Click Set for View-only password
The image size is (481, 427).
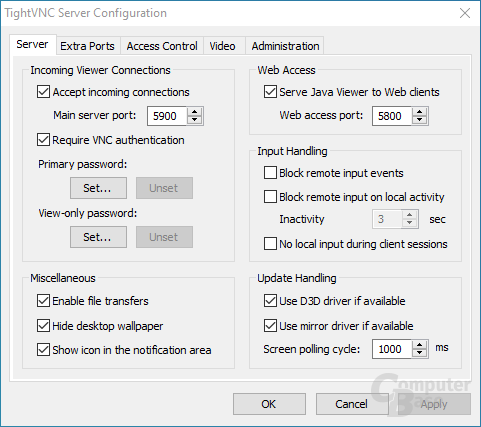[x=98, y=237]
